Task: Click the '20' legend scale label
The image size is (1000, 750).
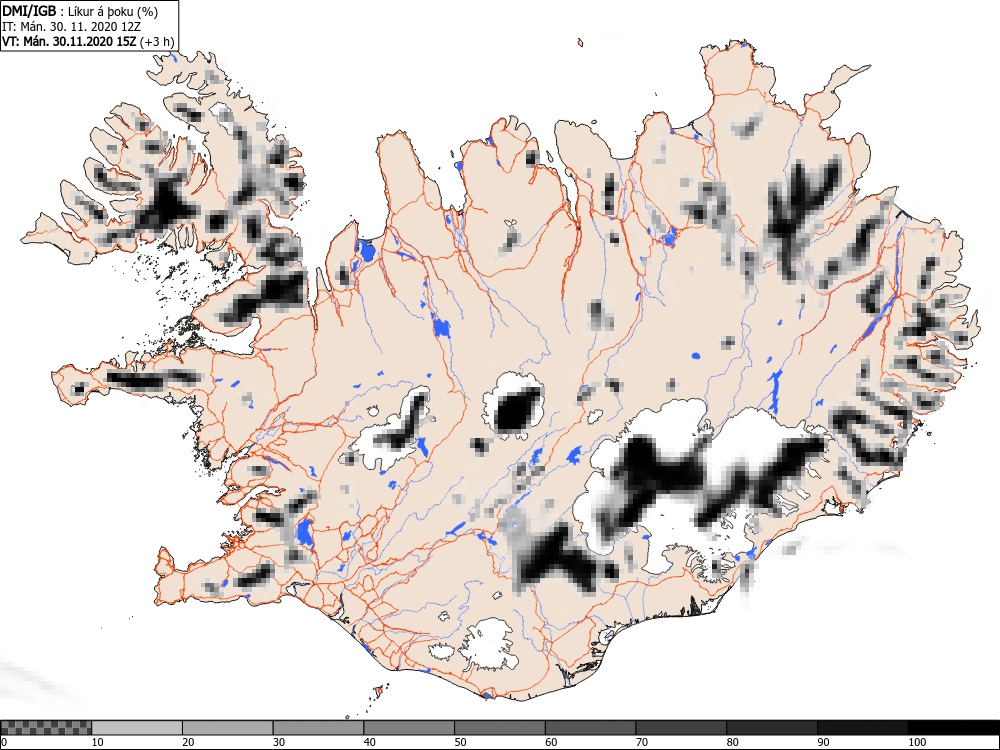Action: tap(188, 742)
